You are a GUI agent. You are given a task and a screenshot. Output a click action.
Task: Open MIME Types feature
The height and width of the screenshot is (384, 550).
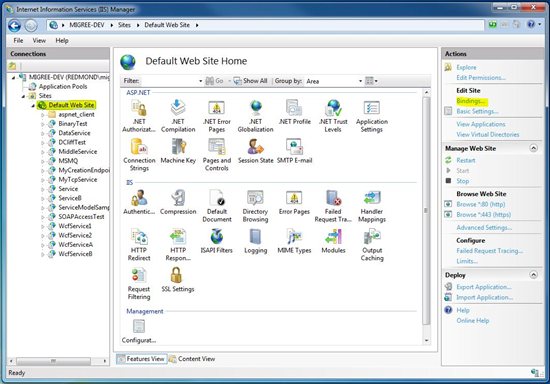pos(294,241)
